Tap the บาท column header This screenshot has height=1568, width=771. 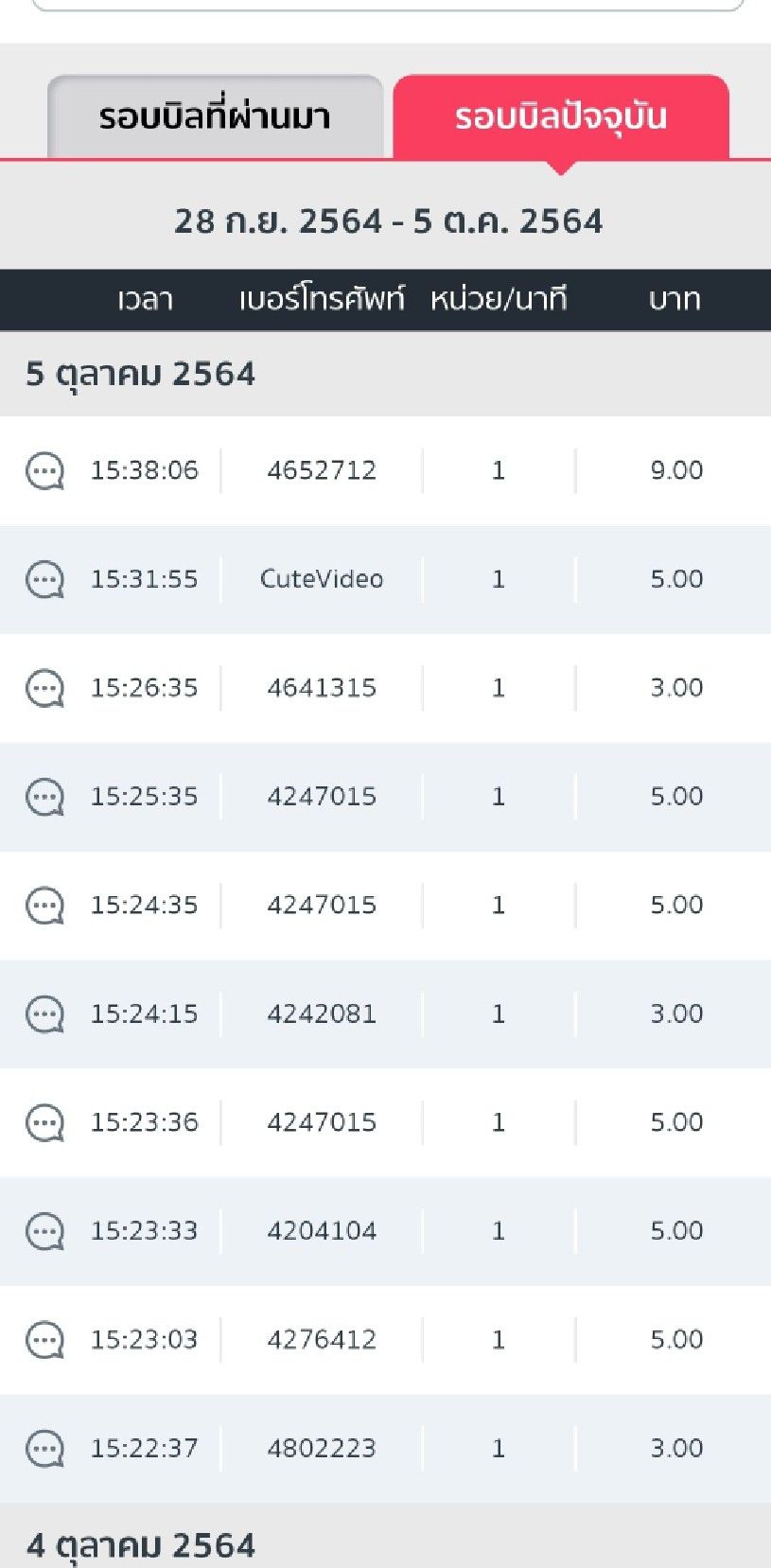[675, 300]
